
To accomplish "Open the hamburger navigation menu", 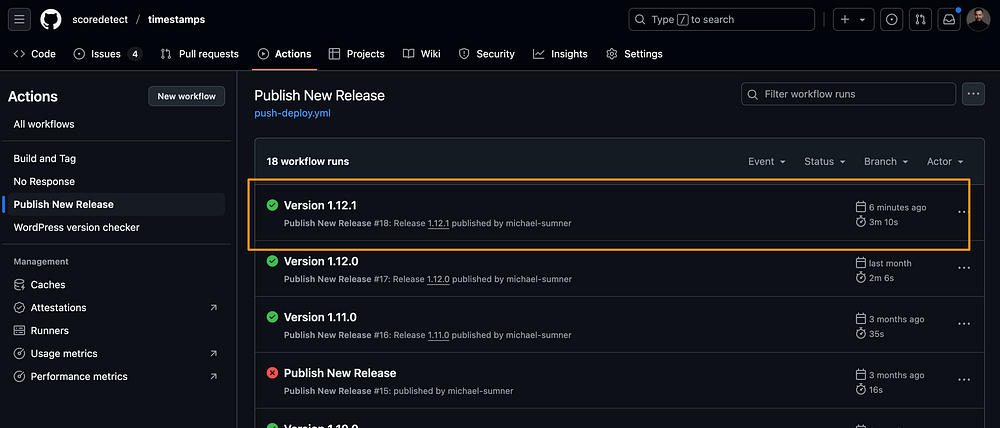I will [19, 19].
